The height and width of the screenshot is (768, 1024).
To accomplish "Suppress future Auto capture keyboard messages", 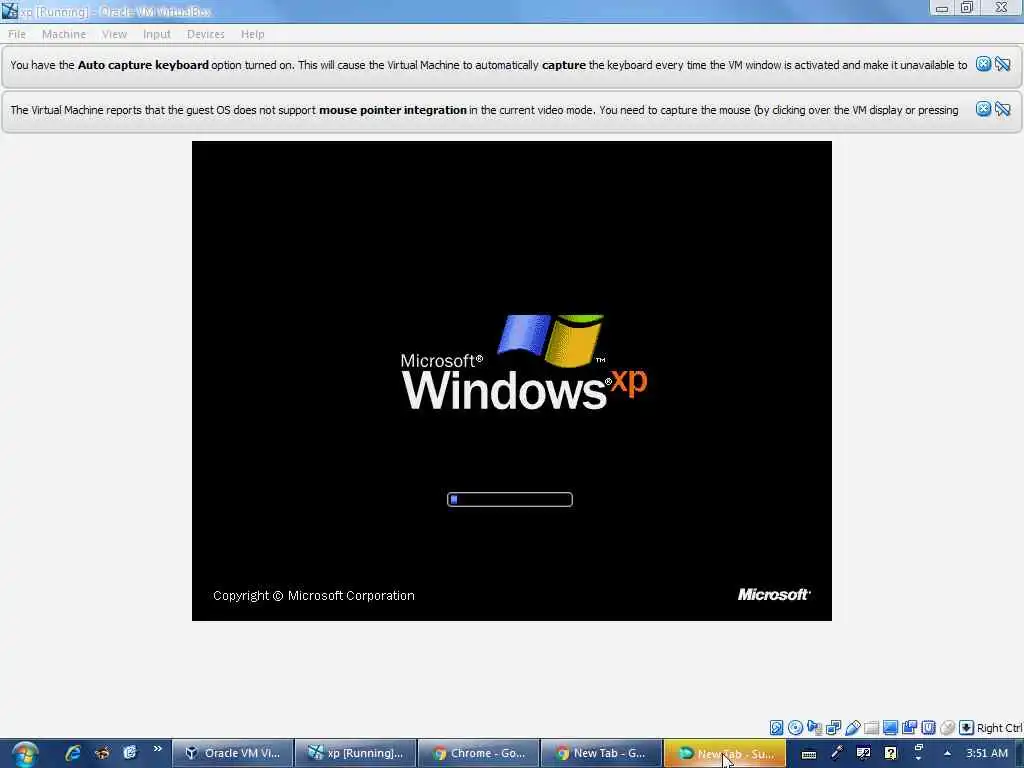I will 1002,64.
